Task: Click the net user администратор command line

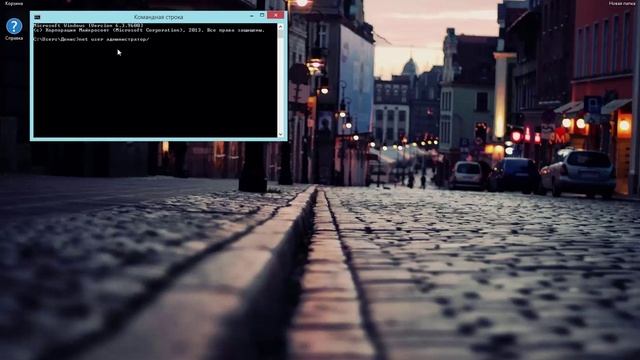Action: tap(91, 40)
